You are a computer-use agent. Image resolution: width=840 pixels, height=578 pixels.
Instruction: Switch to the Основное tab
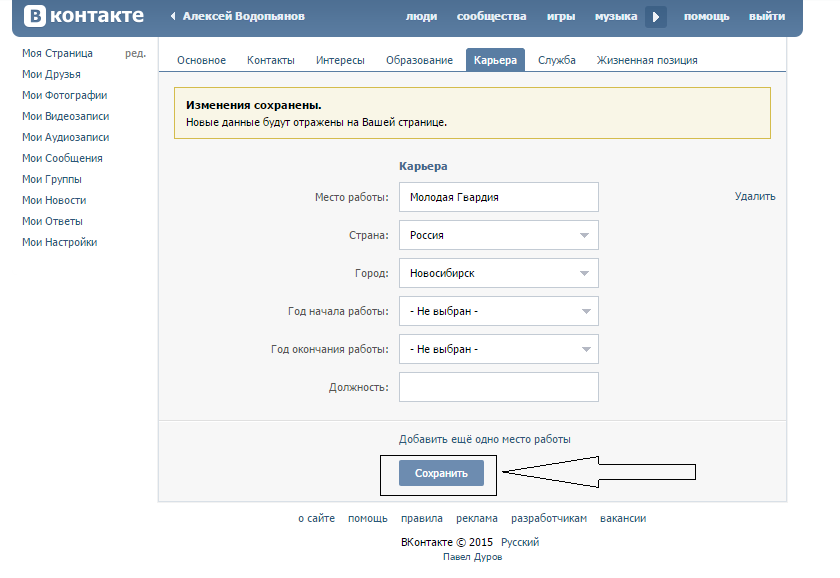tap(201, 60)
